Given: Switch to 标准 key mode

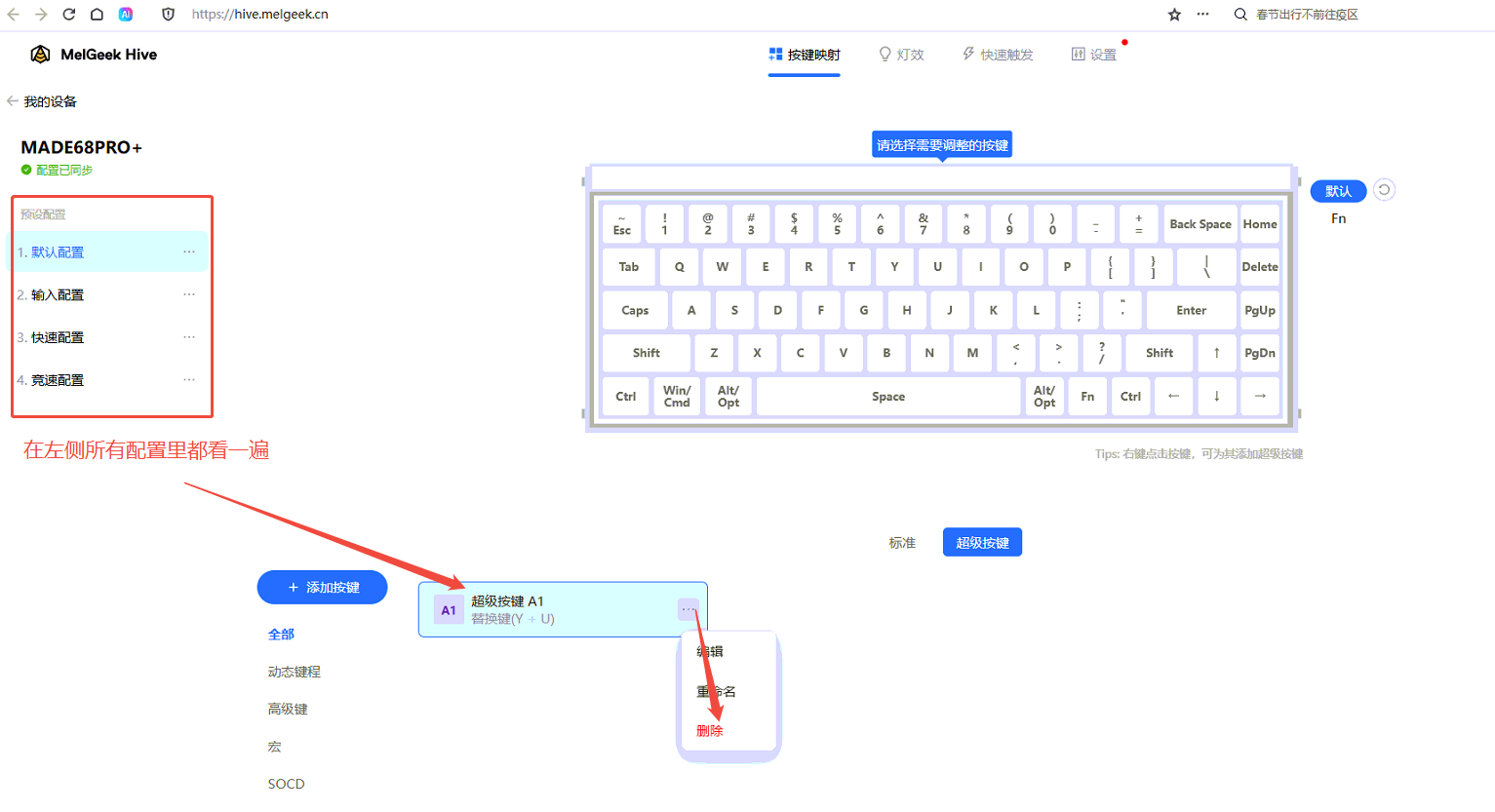Looking at the screenshot, I should 902,543.
